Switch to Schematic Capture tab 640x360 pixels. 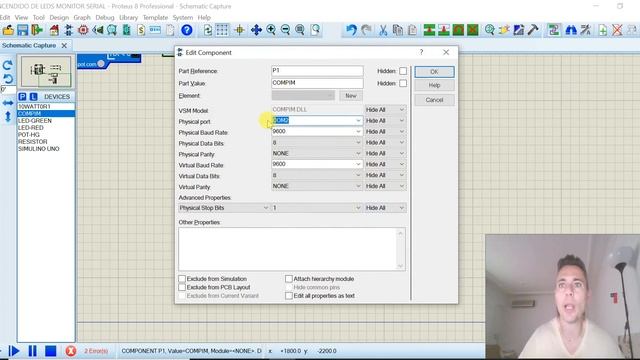click(29, 45)
